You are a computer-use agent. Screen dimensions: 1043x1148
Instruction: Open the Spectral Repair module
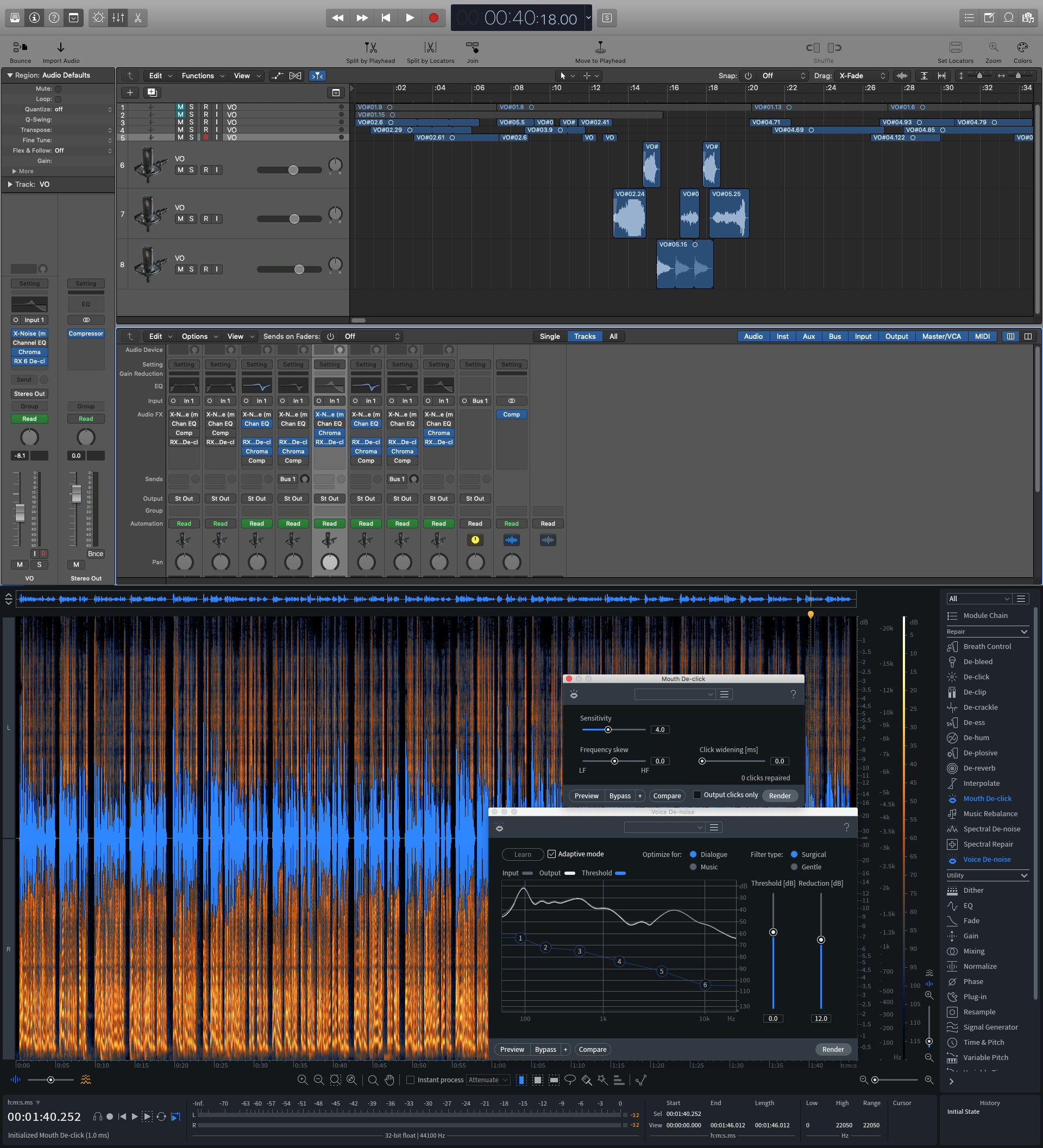click(988, 844)
